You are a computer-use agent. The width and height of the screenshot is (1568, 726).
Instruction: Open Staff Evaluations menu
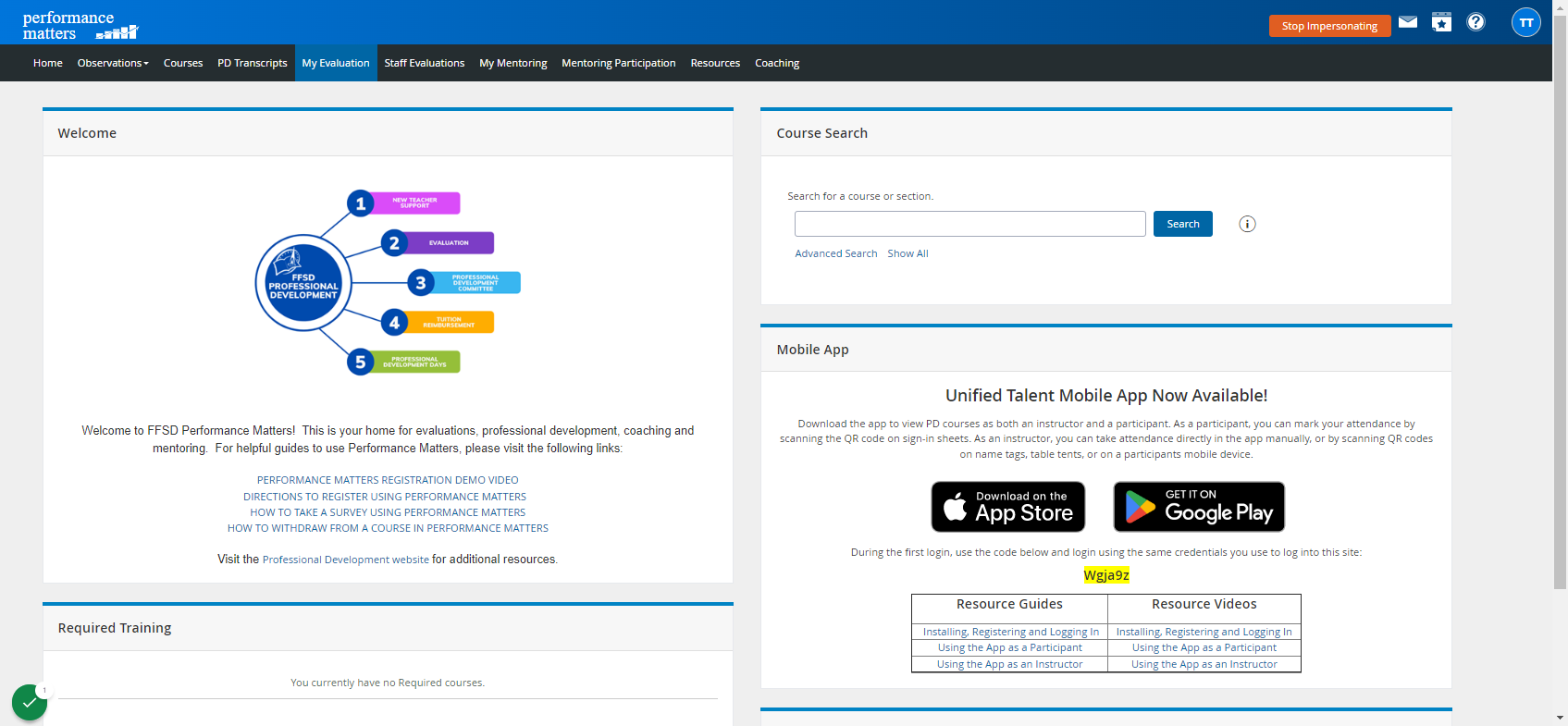(x=425, y=63)
